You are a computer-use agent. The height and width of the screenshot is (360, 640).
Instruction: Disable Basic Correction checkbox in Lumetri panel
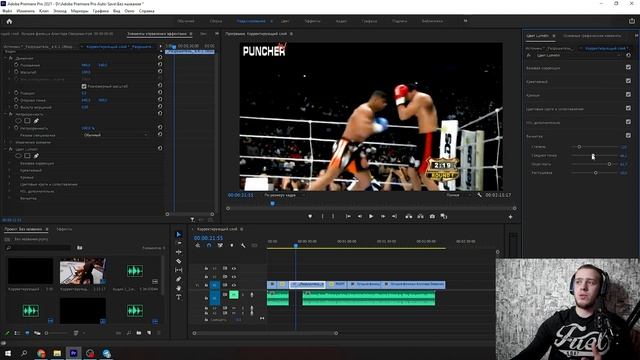coord(628,67)
